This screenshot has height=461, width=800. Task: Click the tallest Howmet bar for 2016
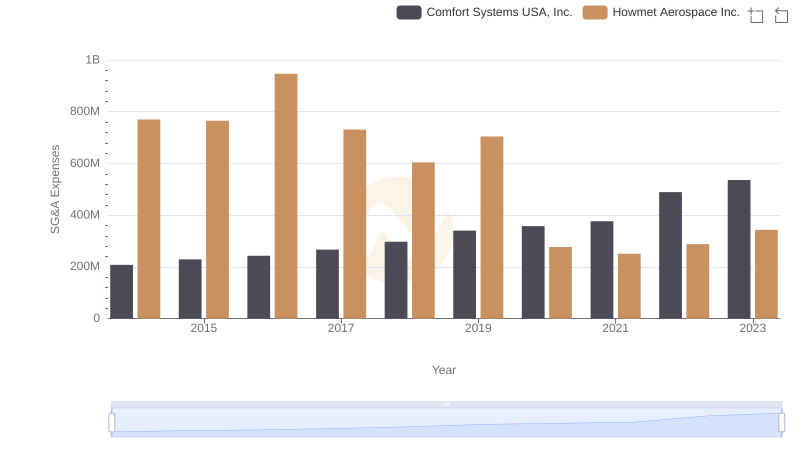[286, 196]
